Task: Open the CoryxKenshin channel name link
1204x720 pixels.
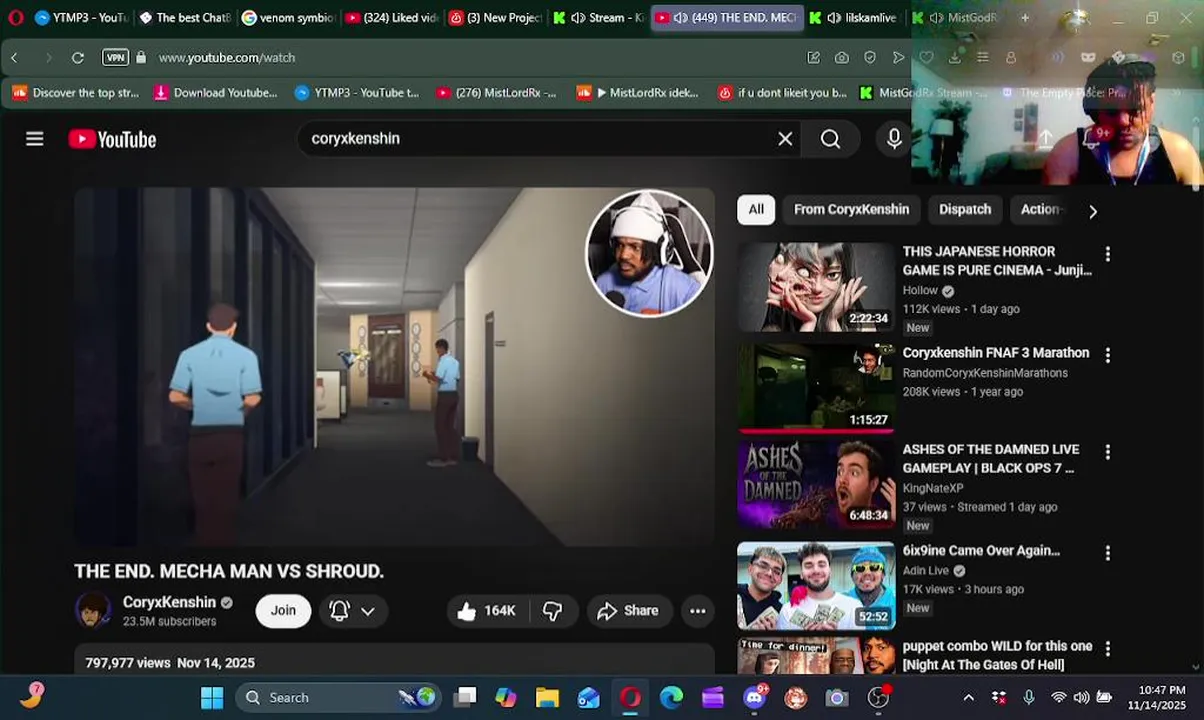Action: point(169,602)
